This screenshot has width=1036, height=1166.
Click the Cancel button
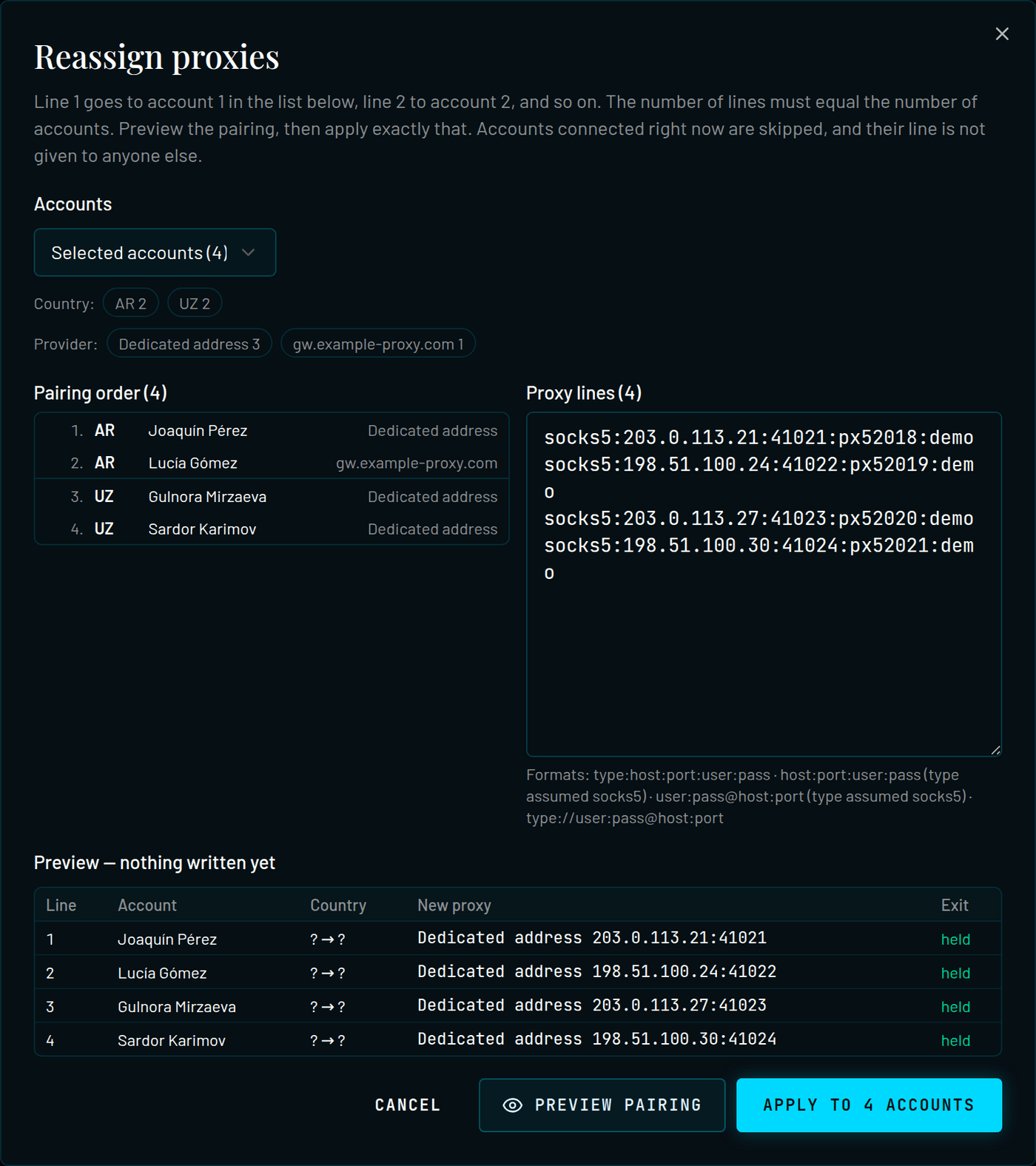pyautogui.click(x=408, y=1105)
